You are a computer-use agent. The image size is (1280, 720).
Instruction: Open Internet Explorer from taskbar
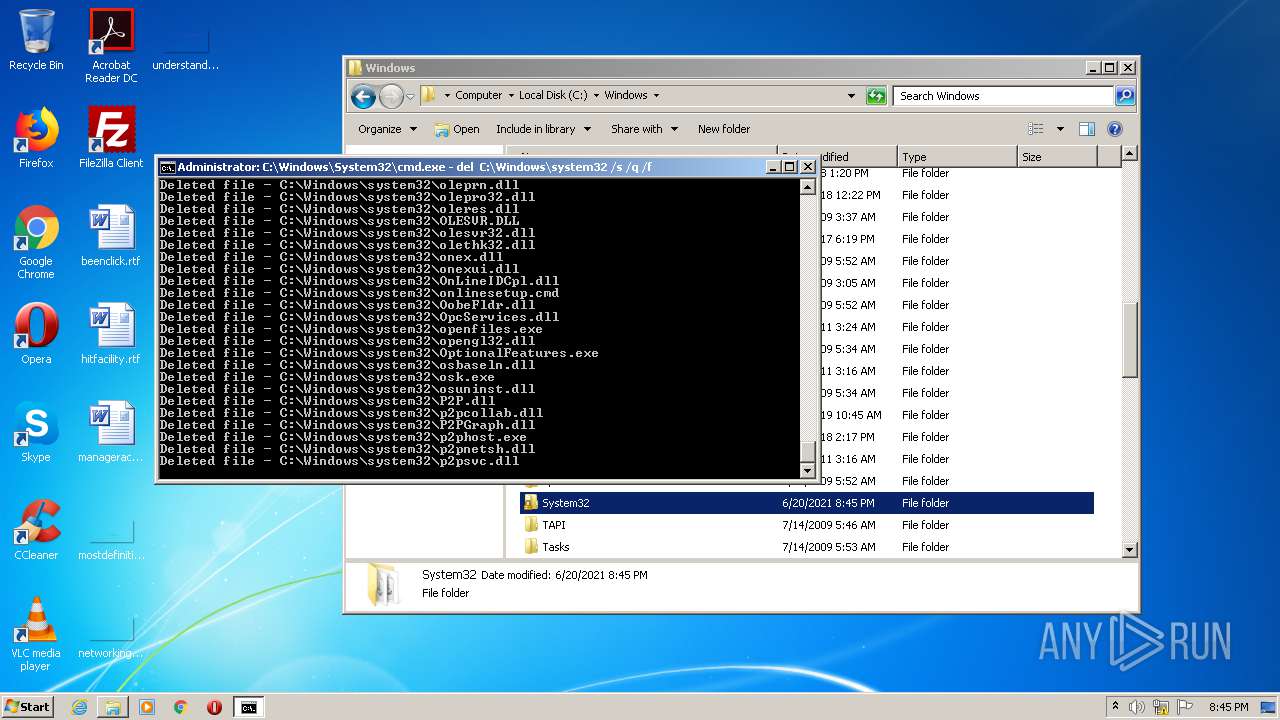tap(79, 707)
